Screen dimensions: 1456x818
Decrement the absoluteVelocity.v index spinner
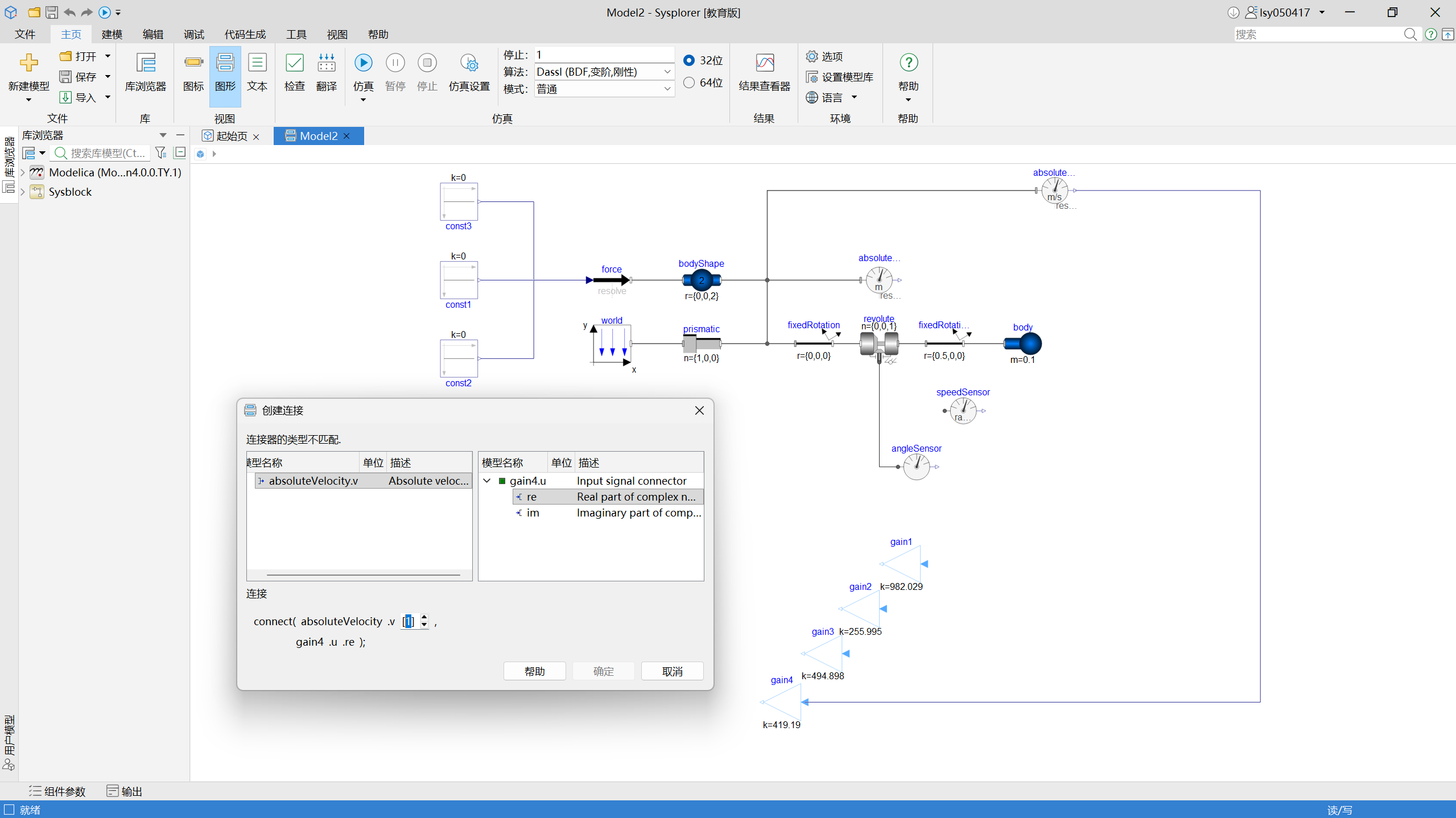coord(424,625)
